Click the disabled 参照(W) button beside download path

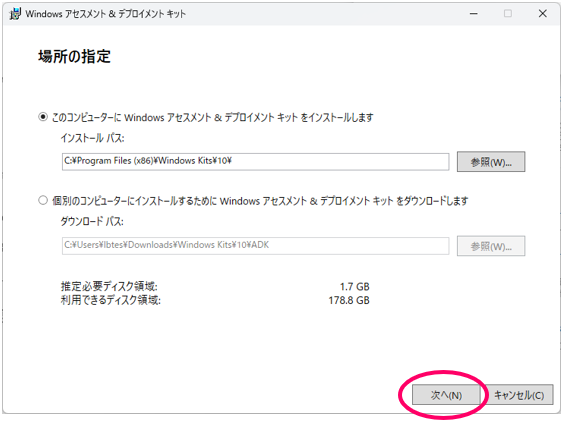(x=491, y=246)
